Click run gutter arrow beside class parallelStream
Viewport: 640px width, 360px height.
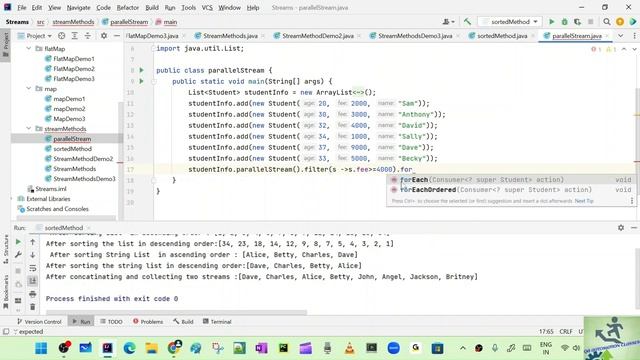(x=142, y=70)
